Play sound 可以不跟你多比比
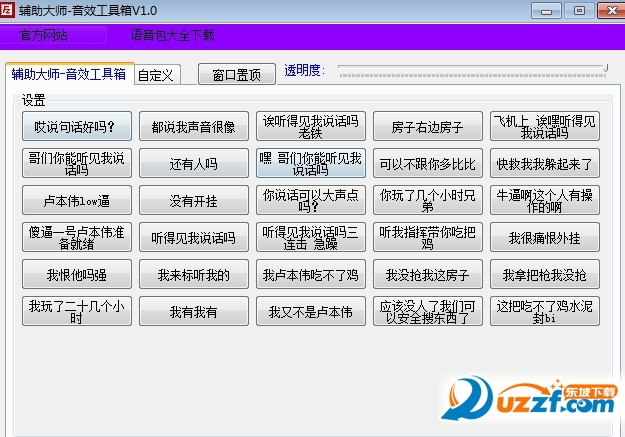 click(x=428, y=163)
